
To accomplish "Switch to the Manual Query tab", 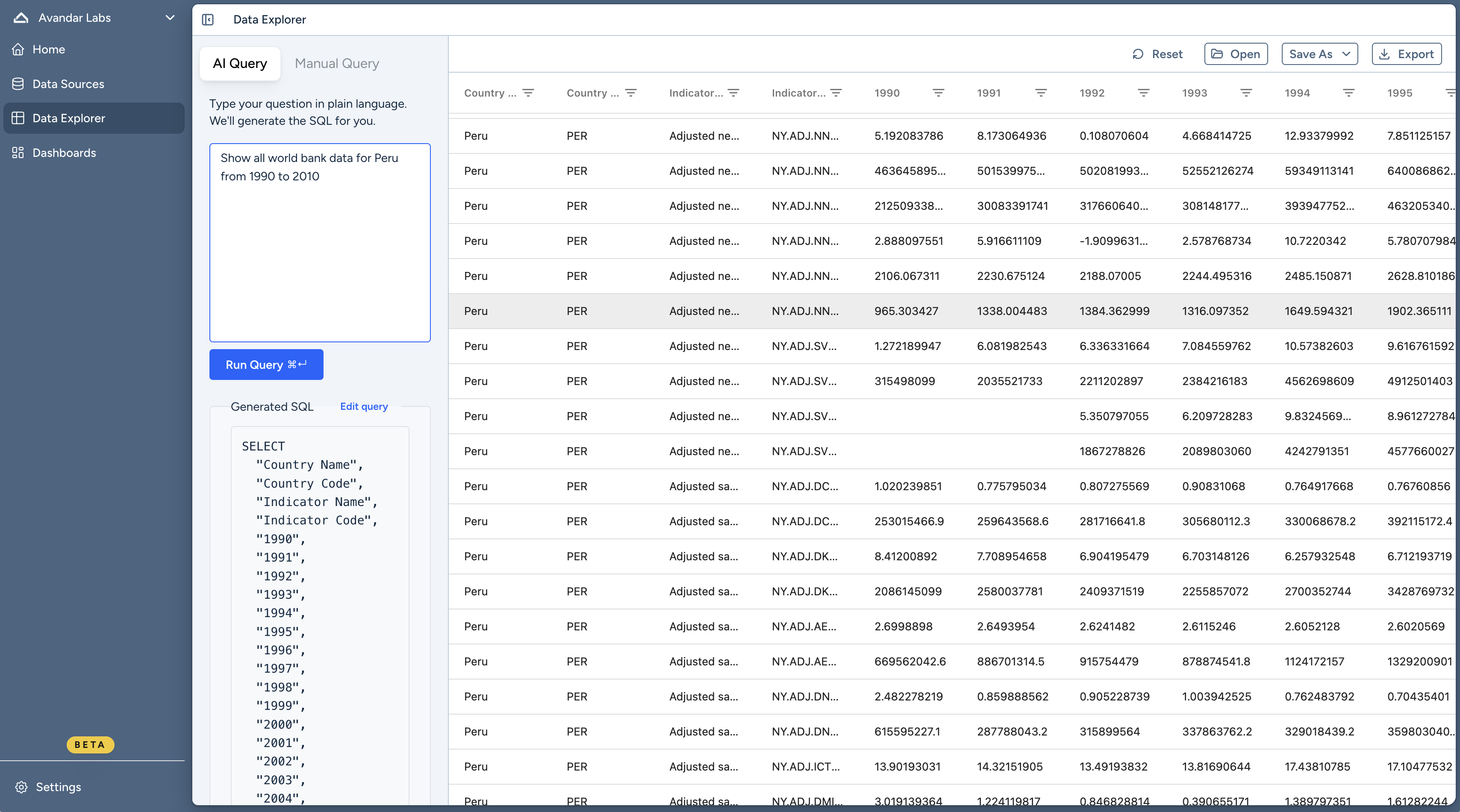I will pos(337,63).
